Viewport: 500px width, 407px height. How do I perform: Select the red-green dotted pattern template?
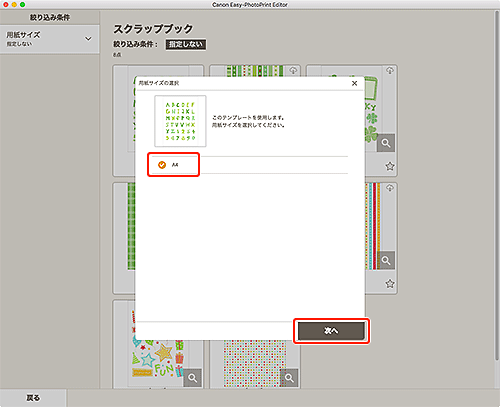pyautogui.click(x=255, y=364)
